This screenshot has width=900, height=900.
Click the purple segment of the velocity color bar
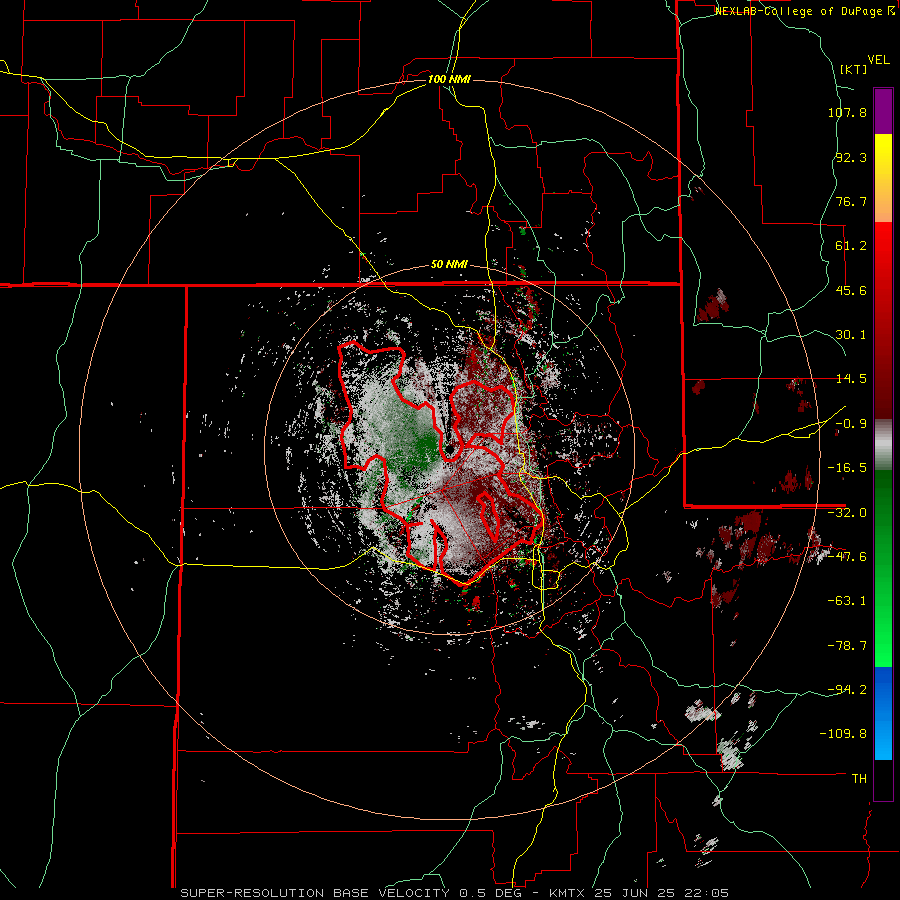click(883, 111)
